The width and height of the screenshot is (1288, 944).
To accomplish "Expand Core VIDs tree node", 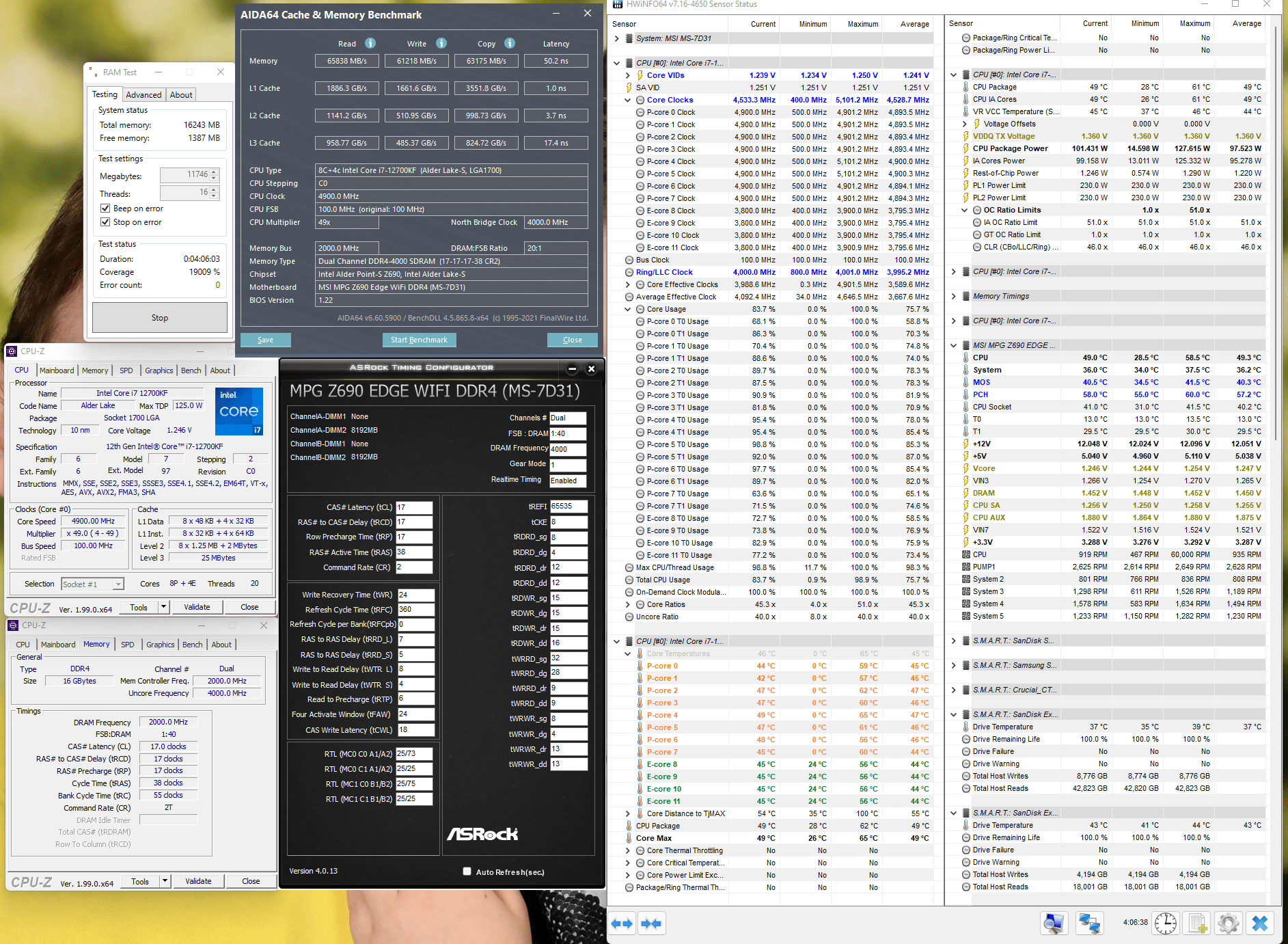I will (x=627, y=75).
